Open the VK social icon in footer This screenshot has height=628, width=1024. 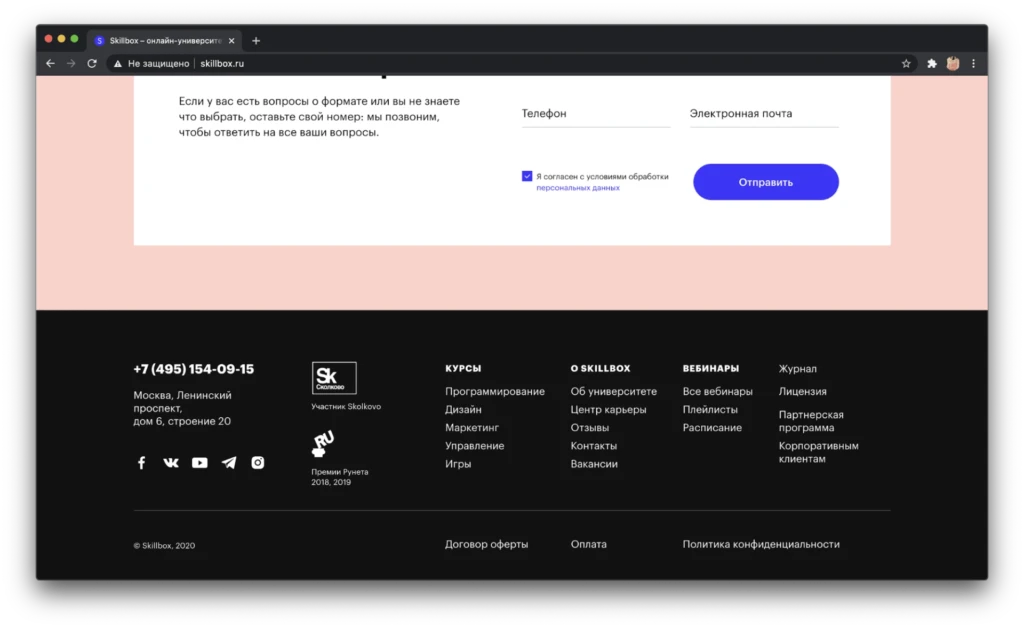point(170,463)
